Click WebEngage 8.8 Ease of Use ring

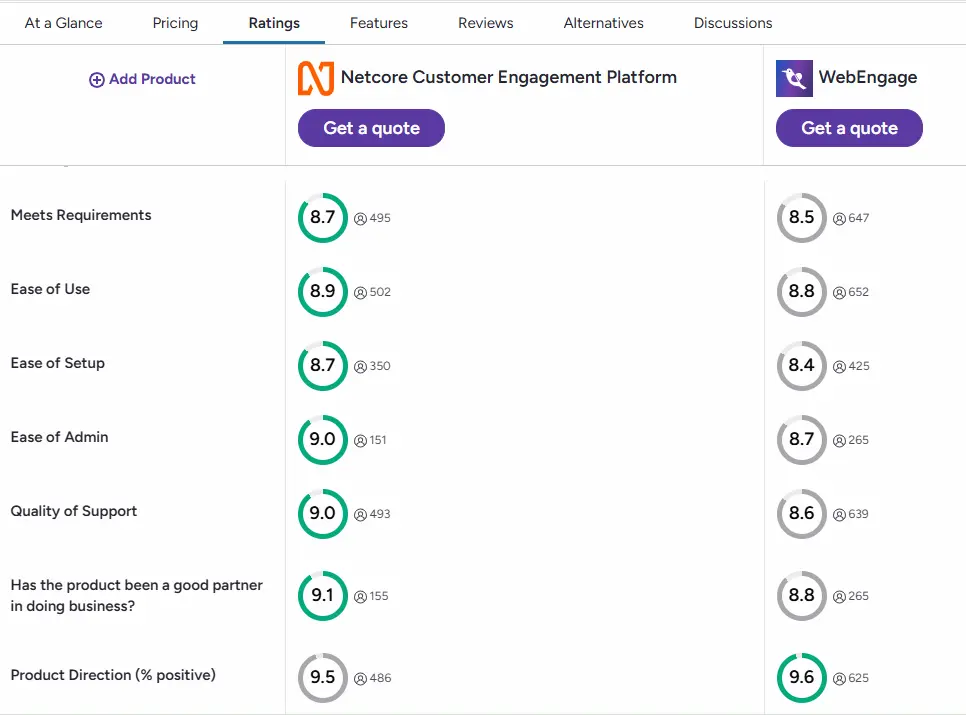coord(802,291)
